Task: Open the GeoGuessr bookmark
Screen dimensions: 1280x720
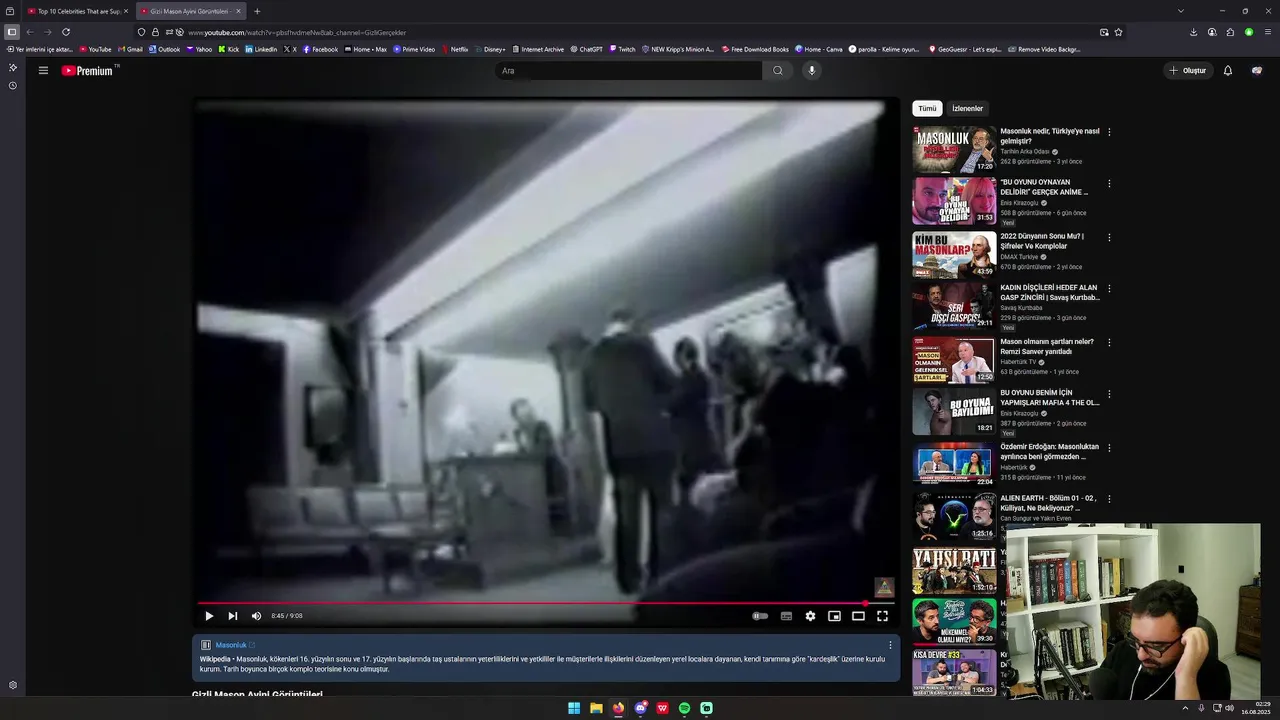Action: [x=965, y=49]
